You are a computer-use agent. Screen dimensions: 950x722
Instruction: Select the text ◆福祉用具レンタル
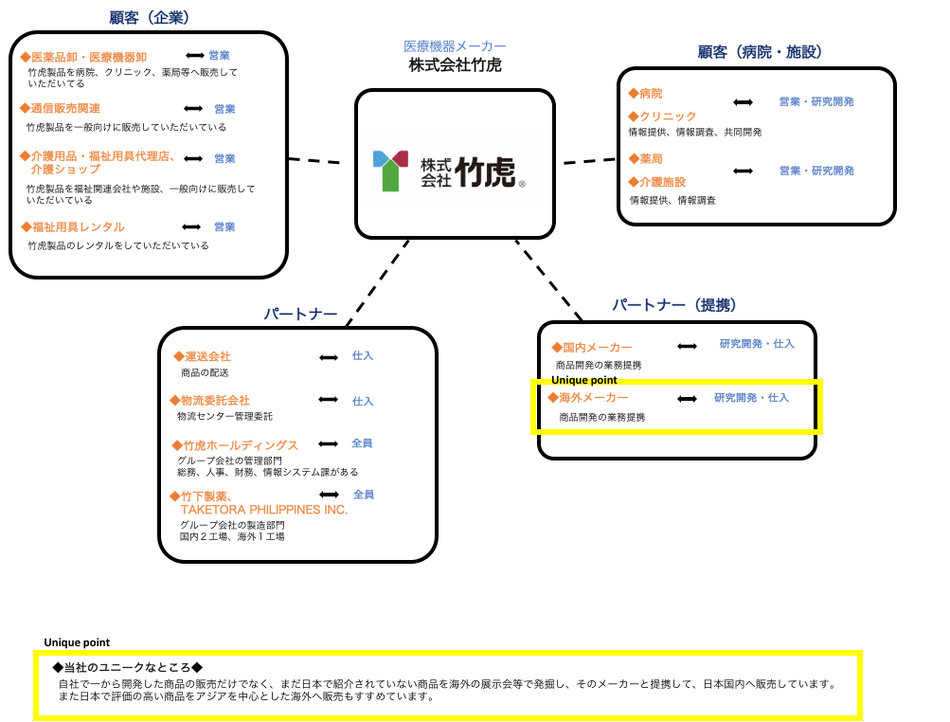72,227
